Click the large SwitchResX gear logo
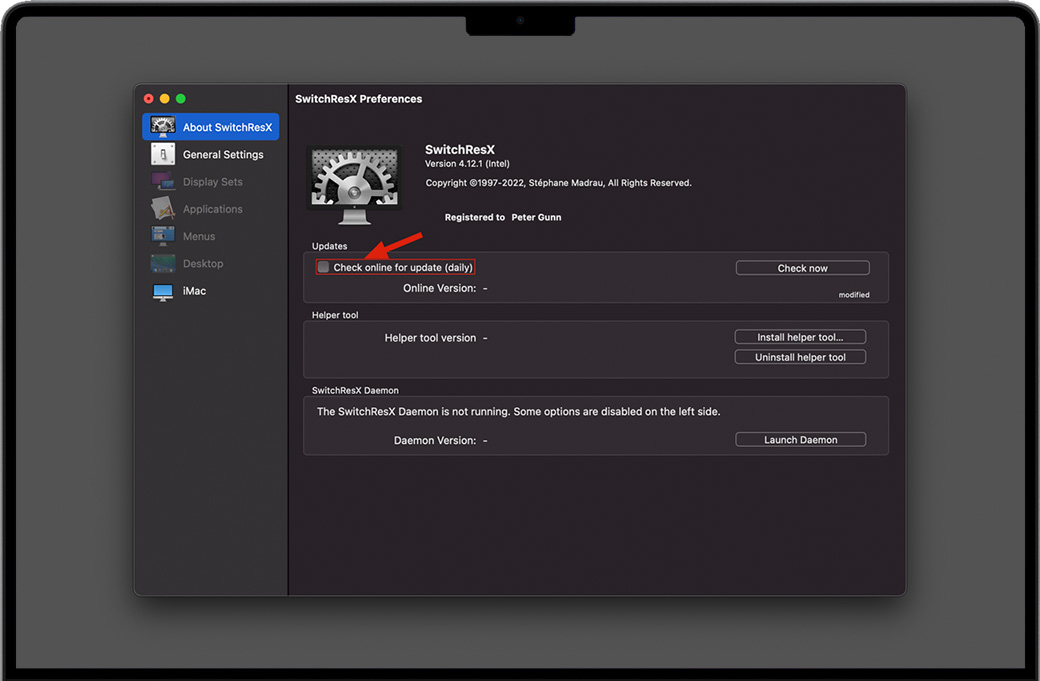The image size is (1040, 681). pos(354,185)
